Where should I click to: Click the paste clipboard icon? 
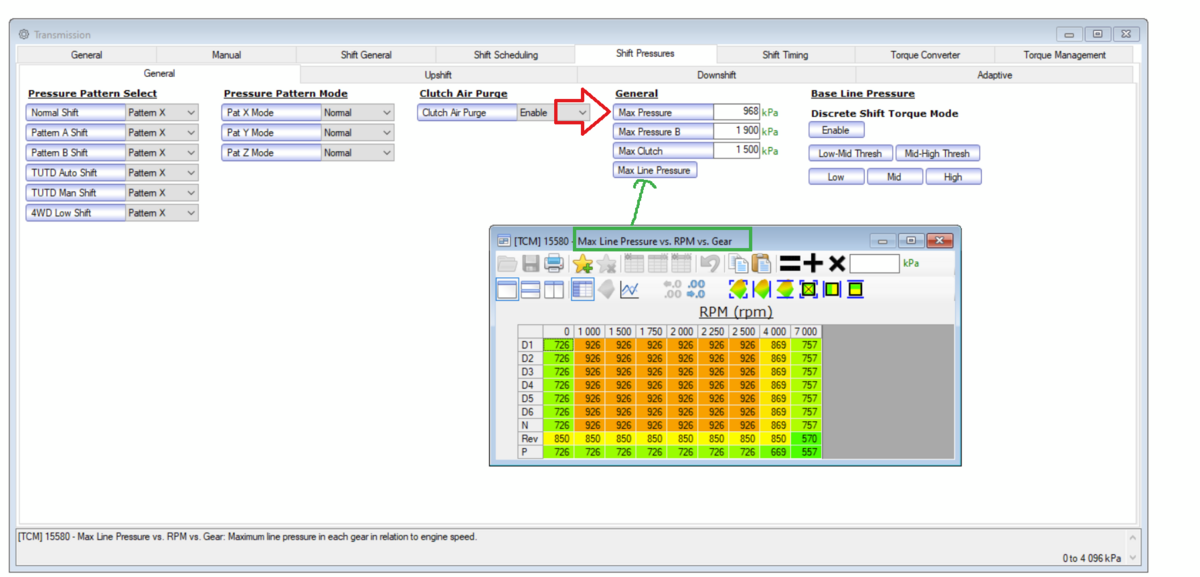coord(761,264)
